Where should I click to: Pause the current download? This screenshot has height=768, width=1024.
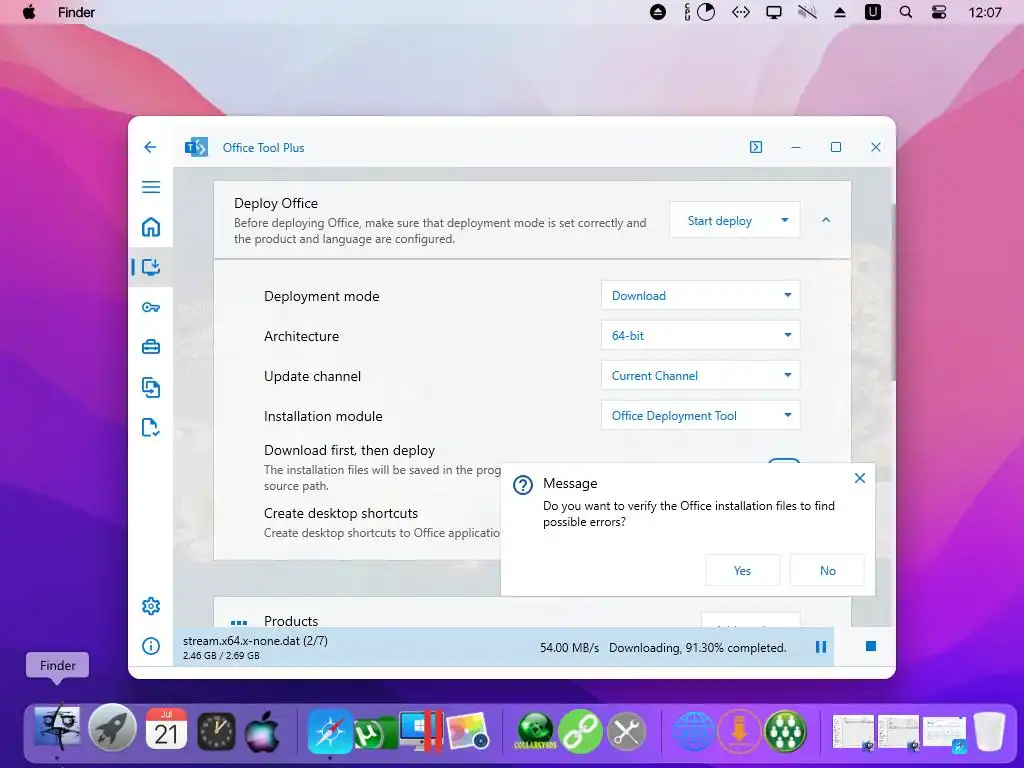[821, 647]
